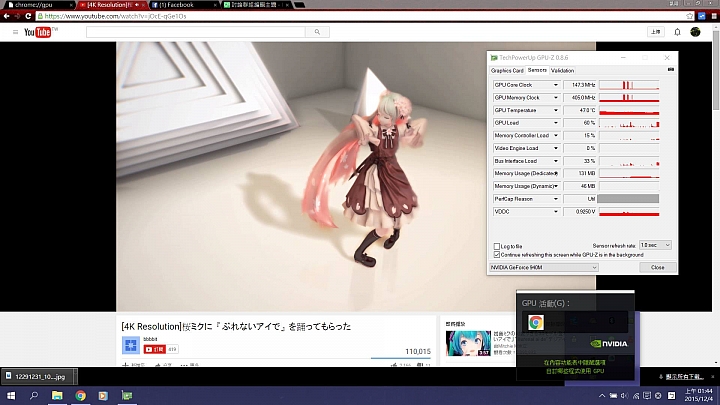Select the 4K Resolution YouTube tab
This screenshot has height=405, width=720.
coord(112,5)
